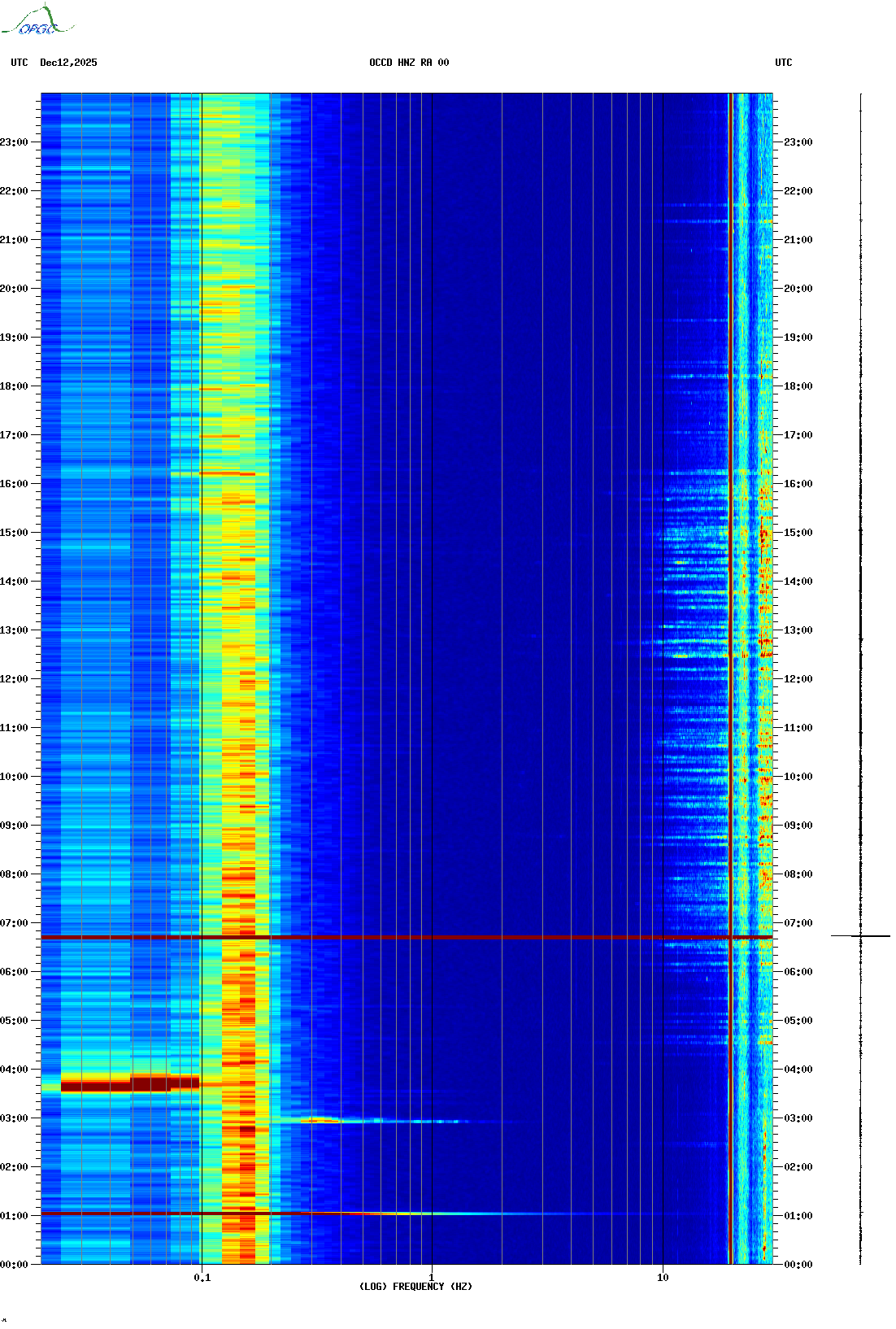Image resolution: width=896 pixels, height=1329 pixels.
Task: Click the large spike on the seismogram trace
Action: [861, 936]
